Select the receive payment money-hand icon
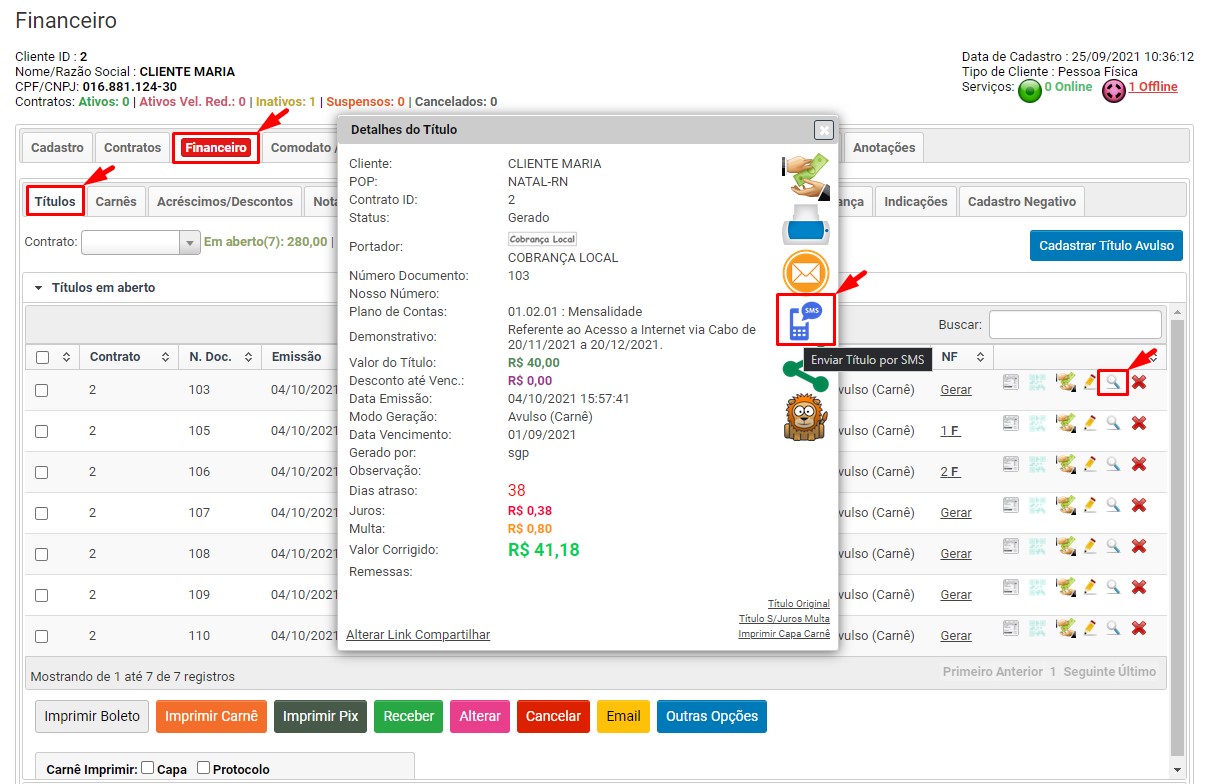The height and width of the screenshot is (784, 1209). 805,176
